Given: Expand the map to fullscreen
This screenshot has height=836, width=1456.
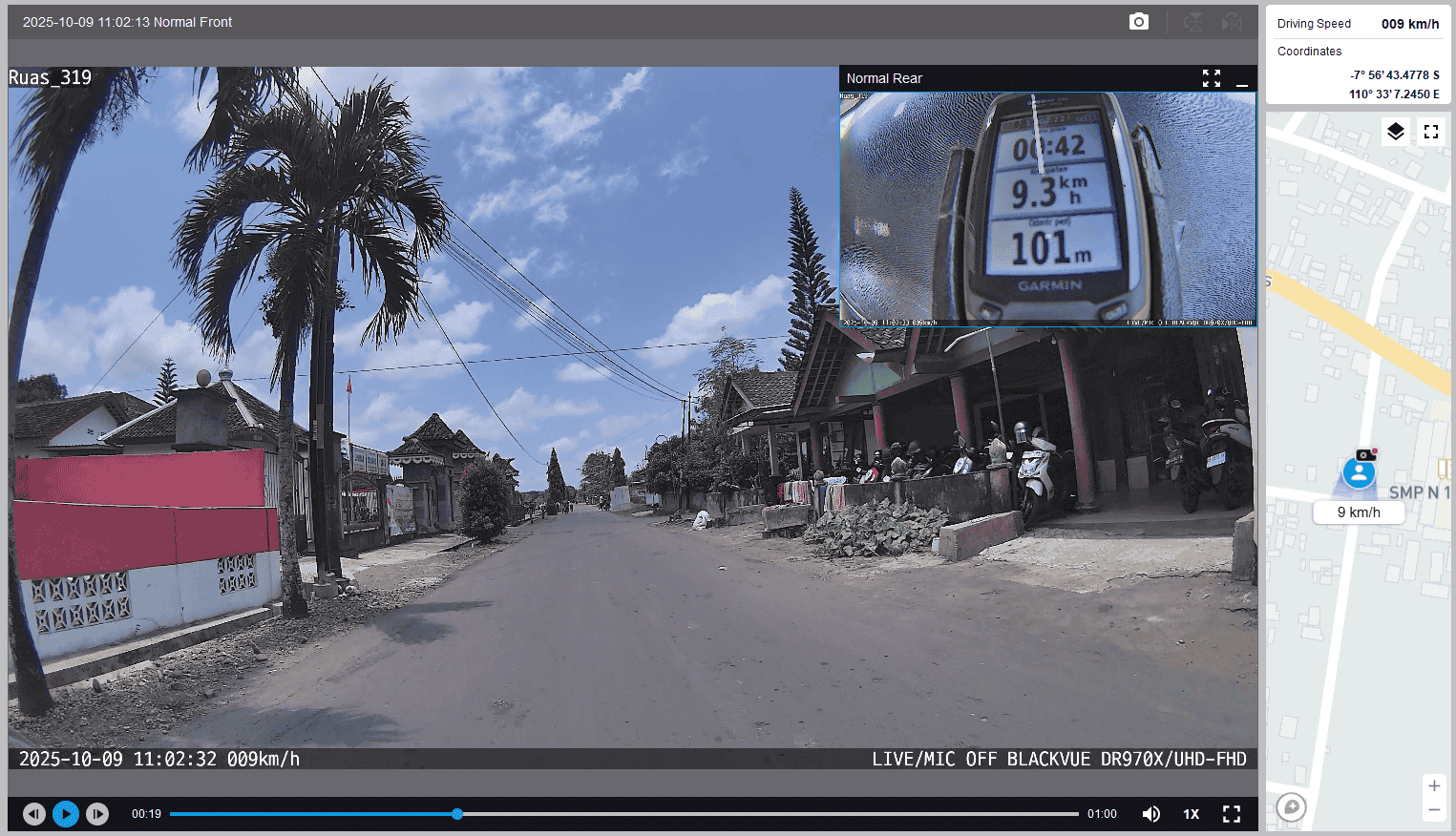Looking at the screenshot, I should pyautogui.click(x=1430, y=132).
